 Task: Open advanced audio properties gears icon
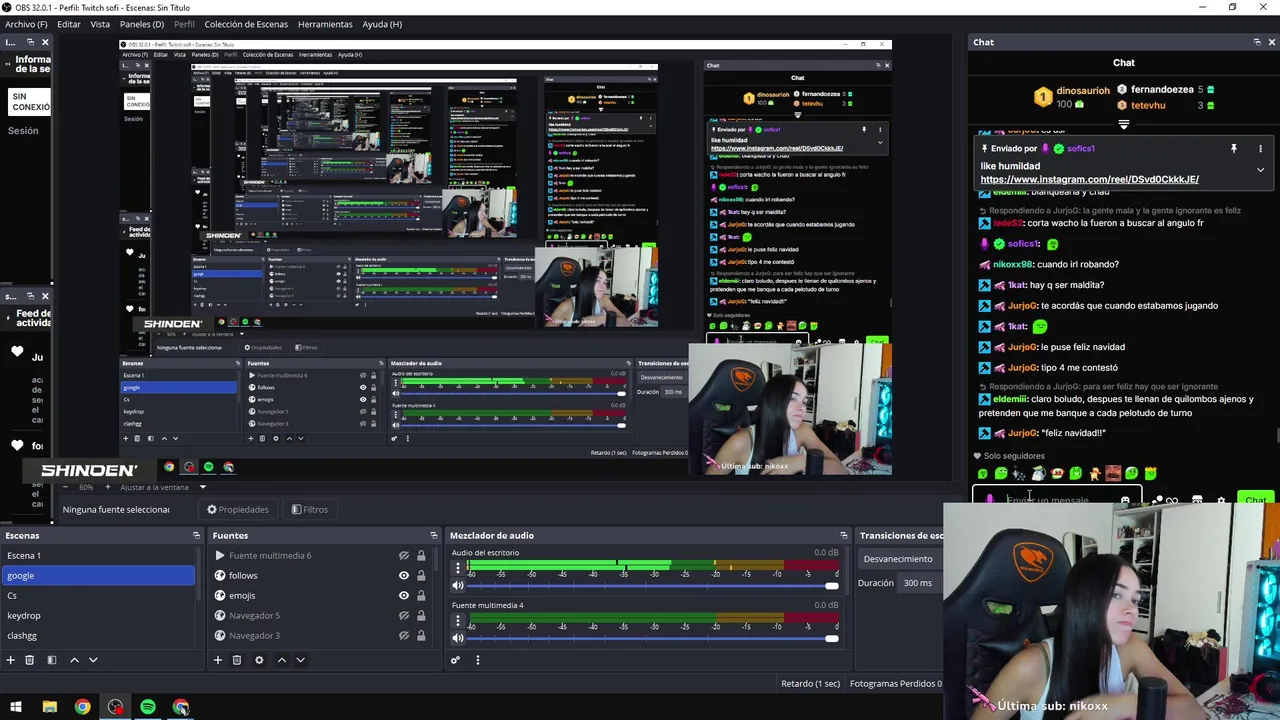[456, 660]
